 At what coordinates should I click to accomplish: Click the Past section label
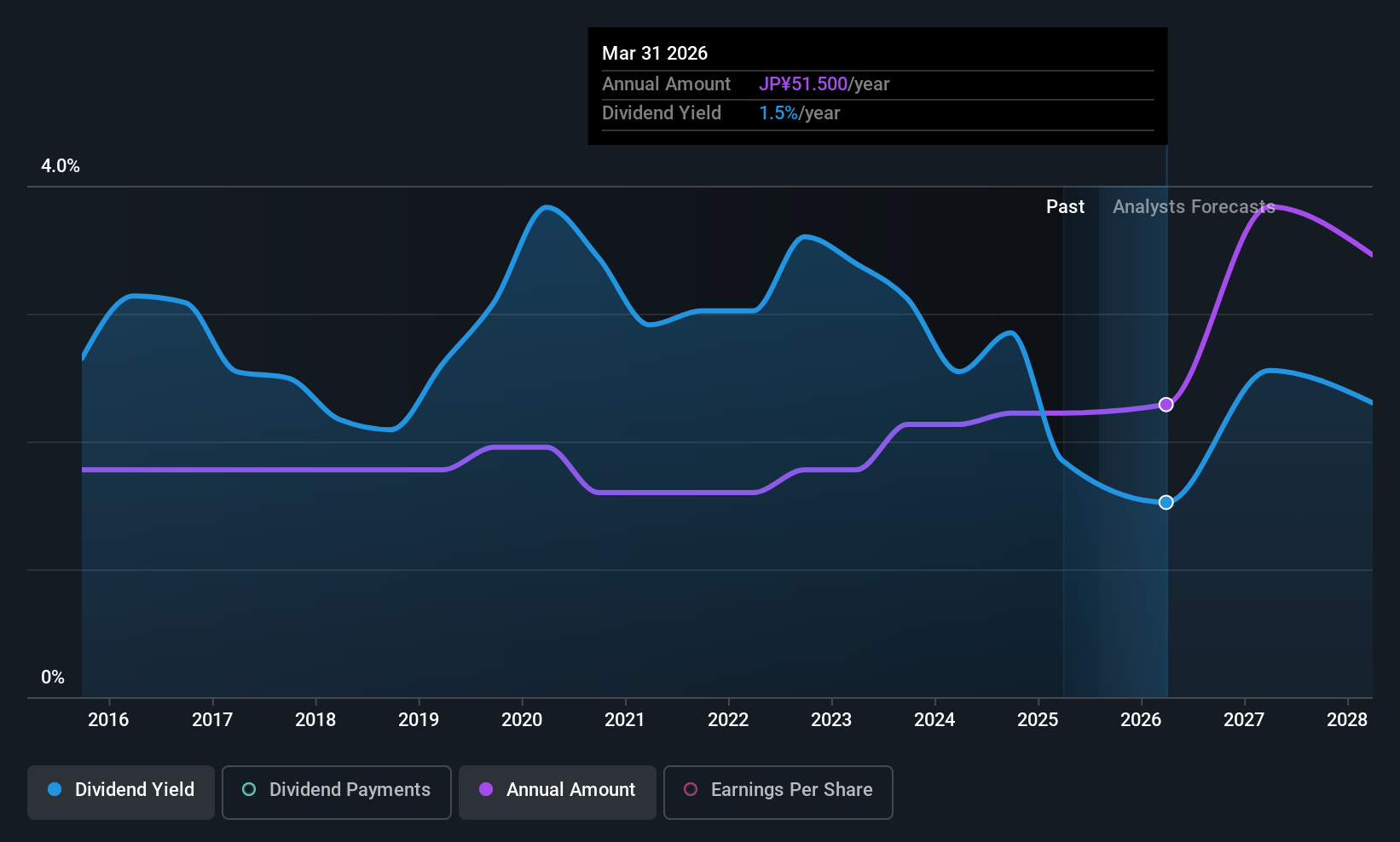pos(1065,207)
